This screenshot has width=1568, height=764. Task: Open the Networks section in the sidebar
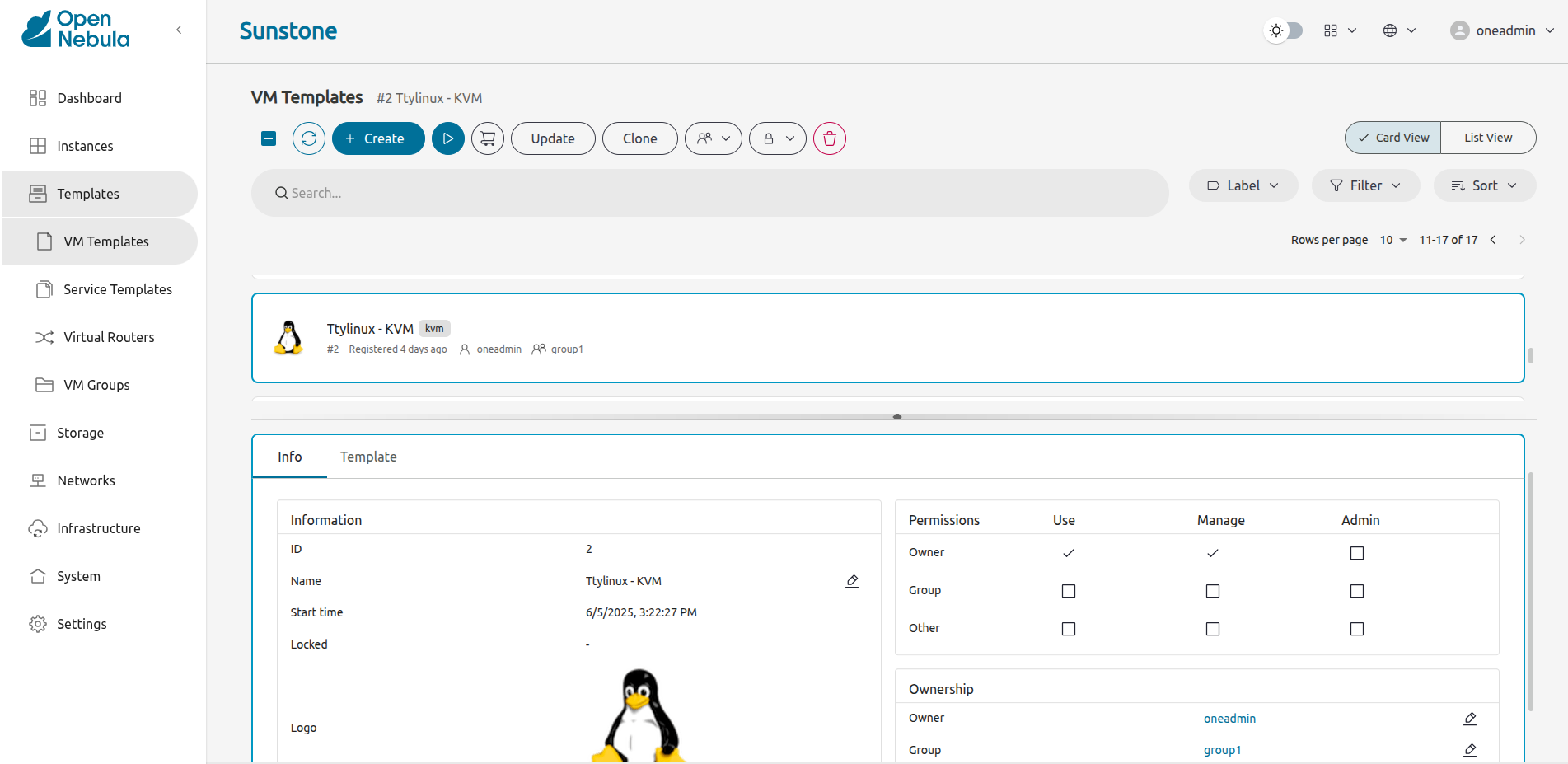[x=85, y=480]
